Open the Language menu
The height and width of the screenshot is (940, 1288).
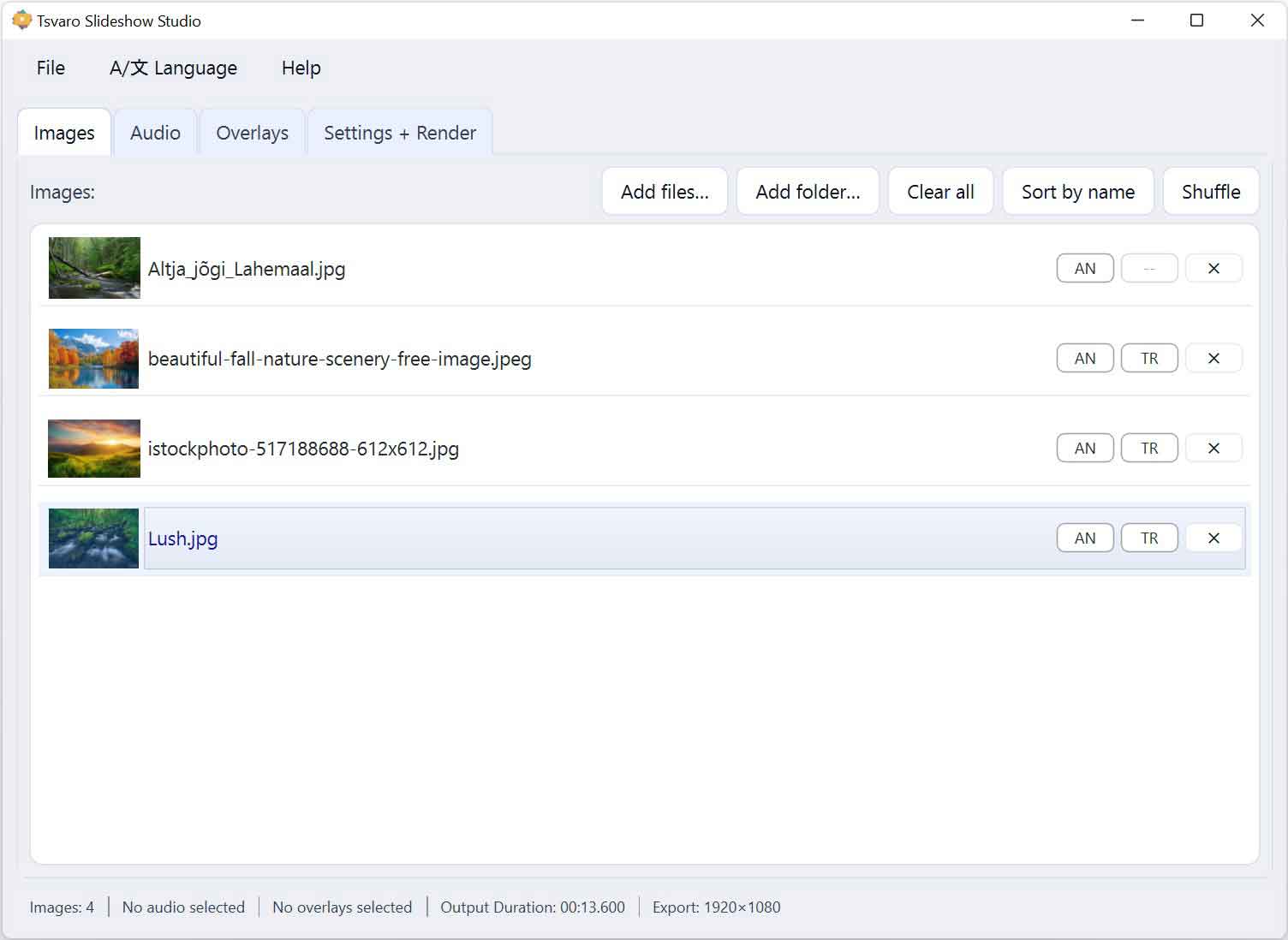(x=173, y=68)
